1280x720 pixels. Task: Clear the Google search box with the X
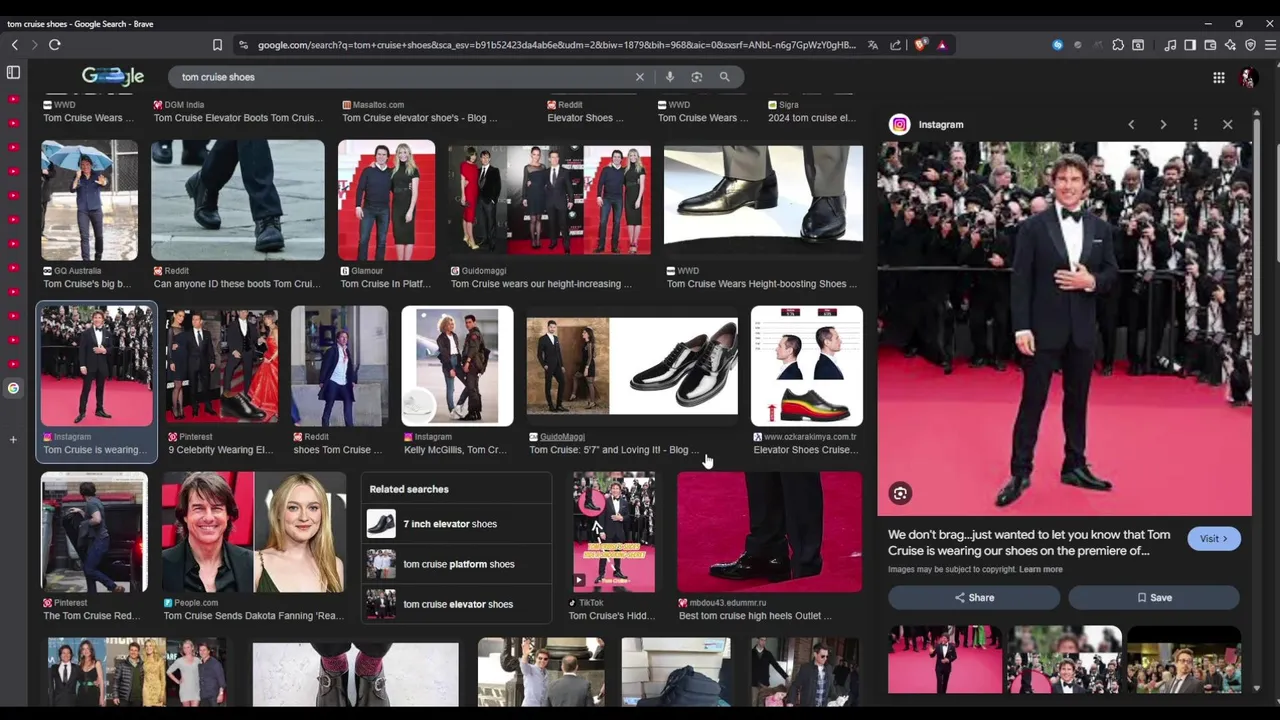[640, 77]
